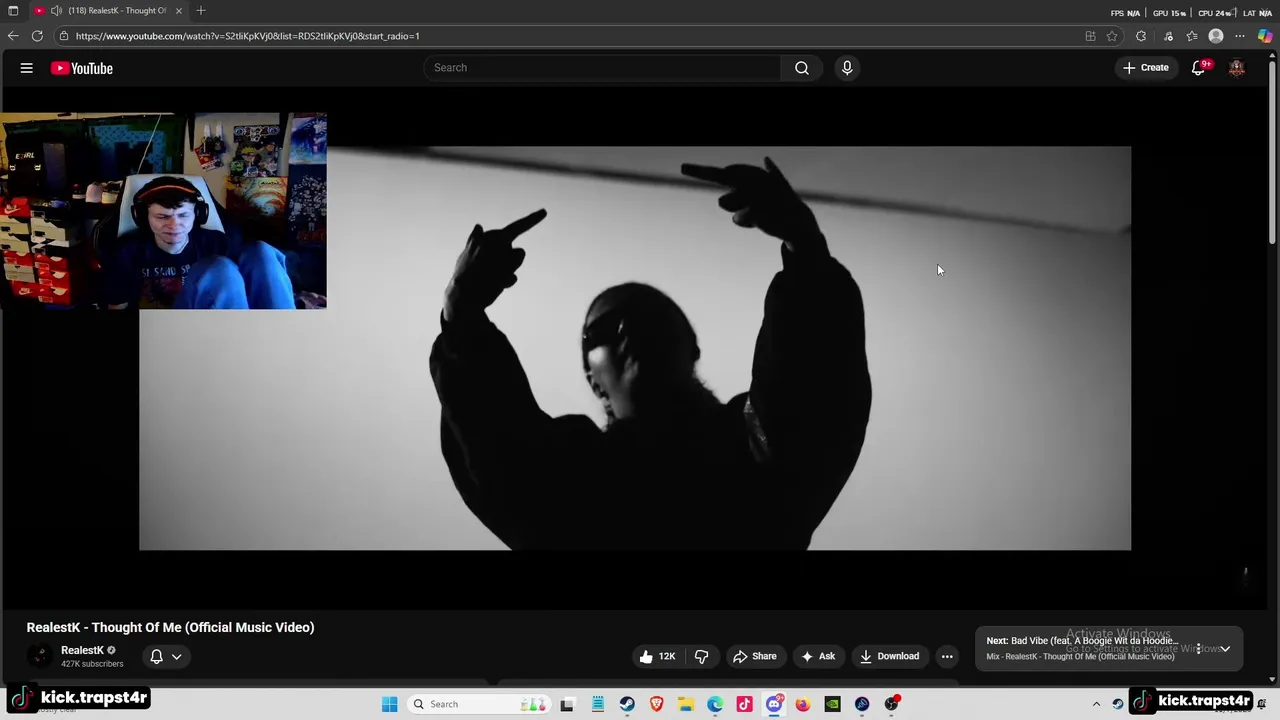This screenshot has height=720, width=1280.
Task: Open reader or split view icon in address bar
Action: (1090, 36)
